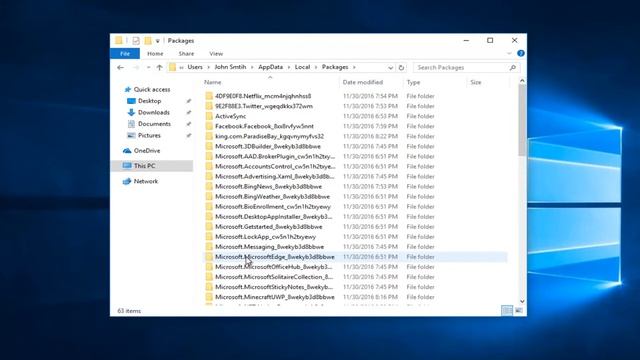
Task: Click the Properties quick access icon
Action: coord(136,40)
